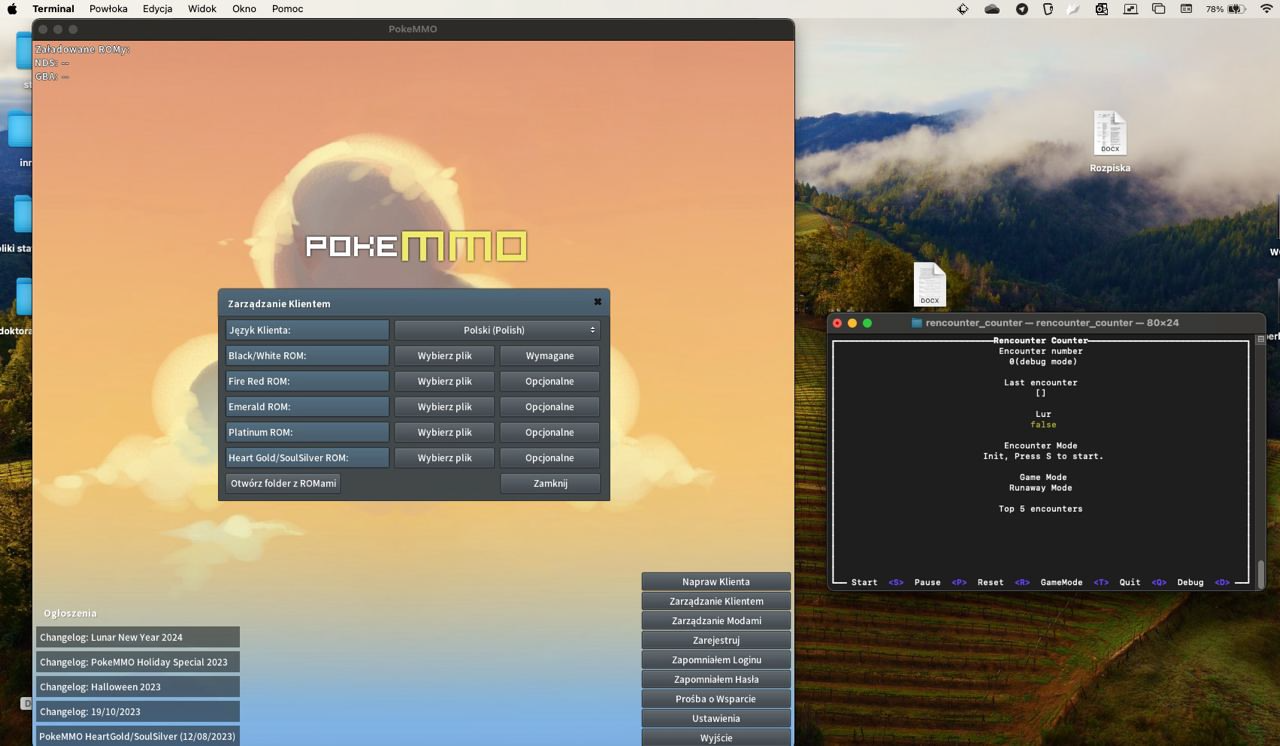Open Changelog: PokeMMO Holiday Special 2023

tap(138, 662)
